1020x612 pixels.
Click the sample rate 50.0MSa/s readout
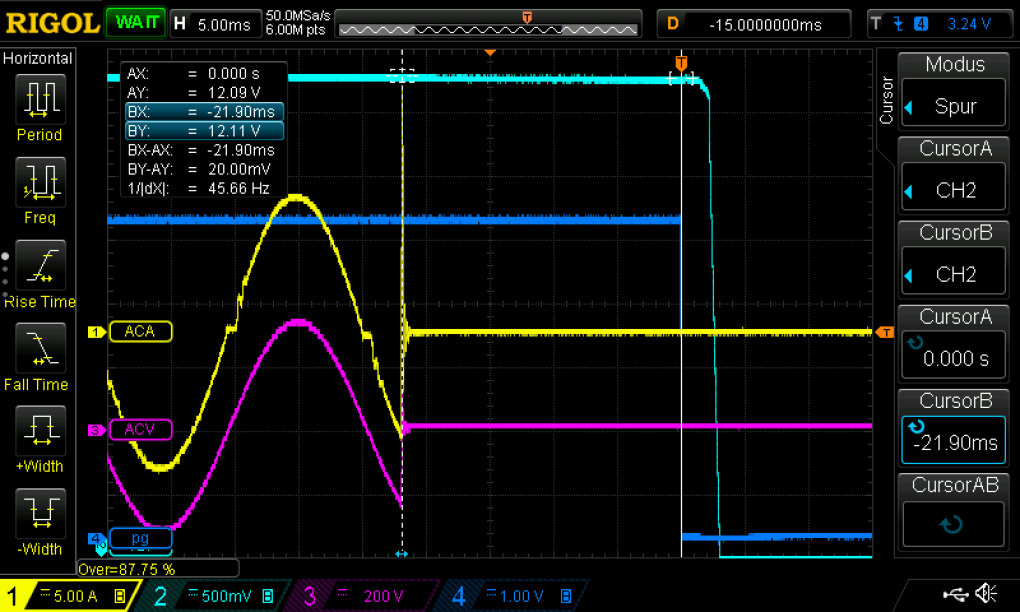298,15
